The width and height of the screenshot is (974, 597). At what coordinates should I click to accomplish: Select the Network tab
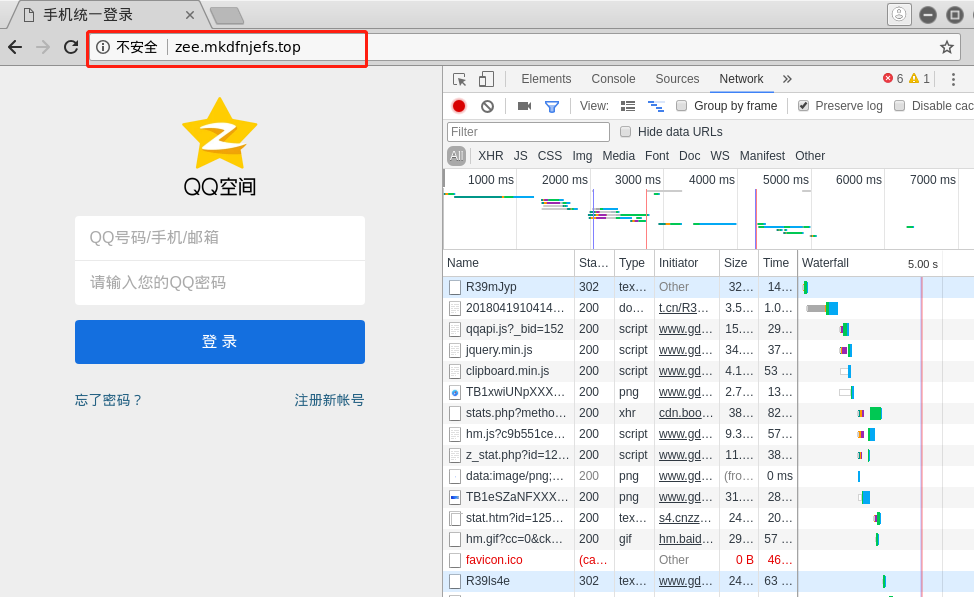741,79
